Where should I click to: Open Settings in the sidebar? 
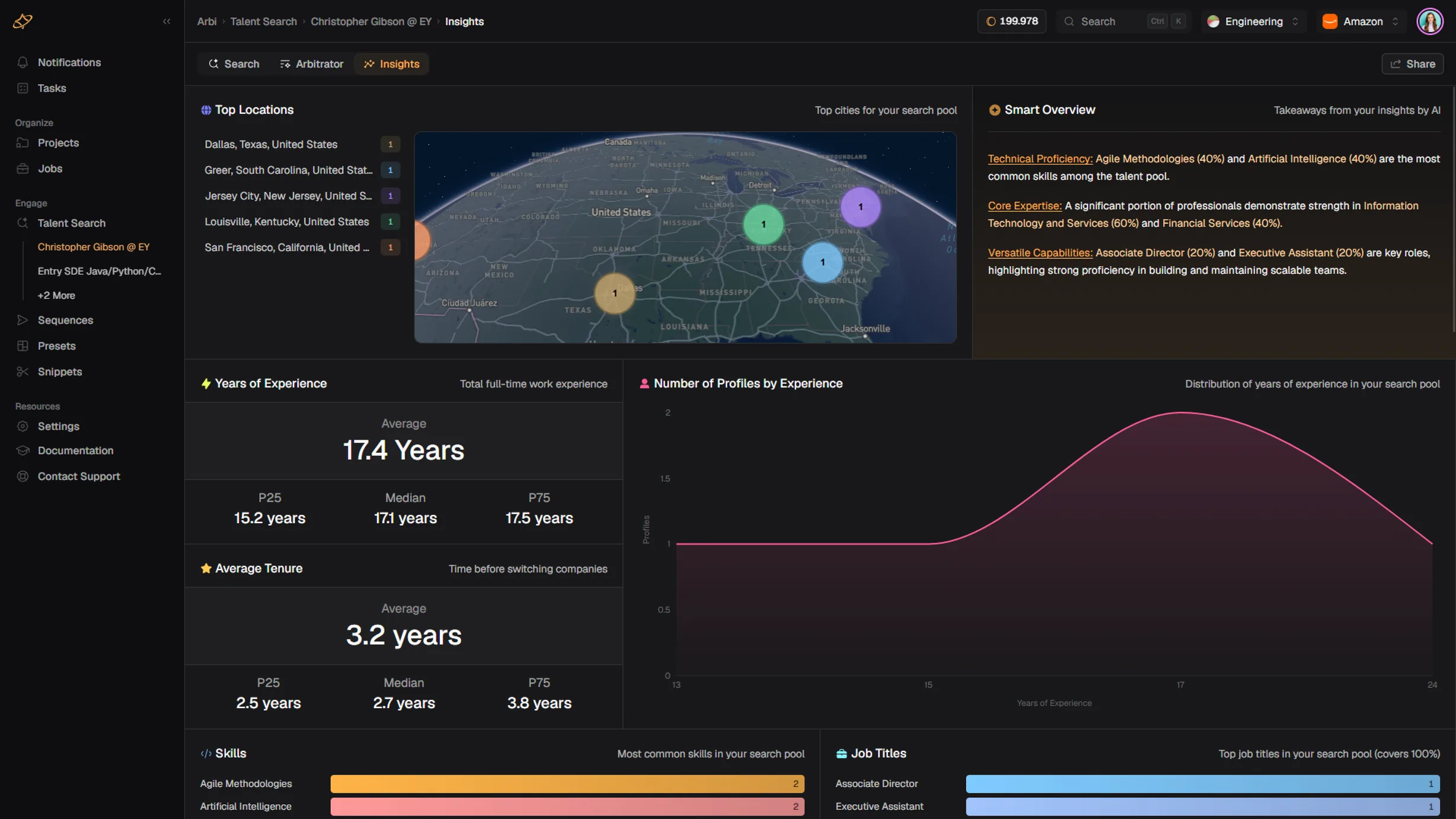(58, 427)
